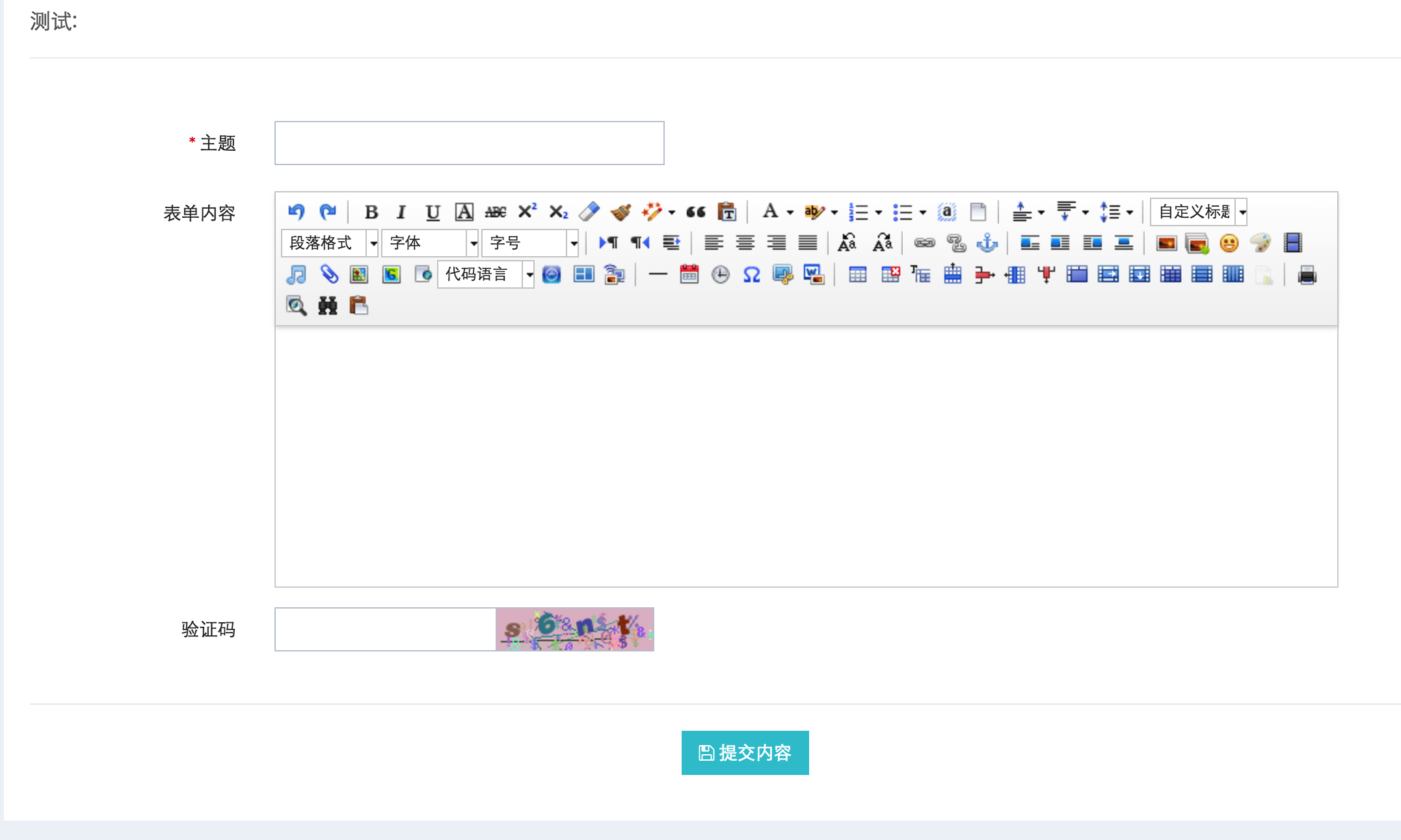Image resolution: width=1401 pixels, height=840 pixels.
Task: Toggle underline formatting
Action: pyautogui.click(x=432, y=211)
